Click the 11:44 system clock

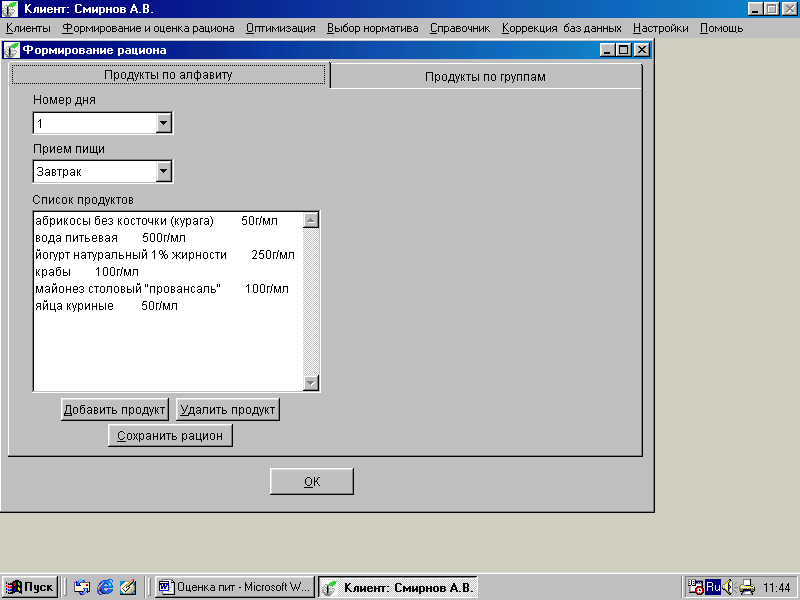[x=777, y=588]
